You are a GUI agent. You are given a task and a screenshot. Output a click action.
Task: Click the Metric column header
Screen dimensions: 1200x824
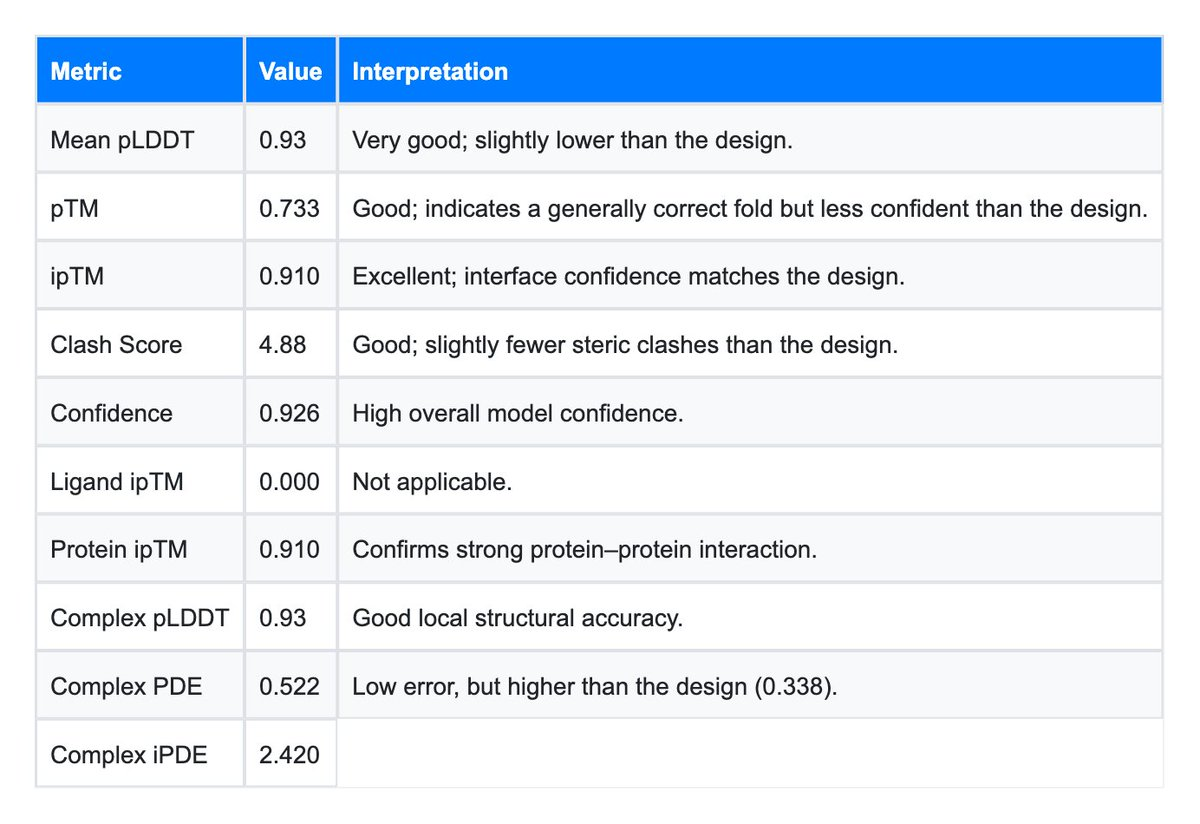(x=86, y=72)
